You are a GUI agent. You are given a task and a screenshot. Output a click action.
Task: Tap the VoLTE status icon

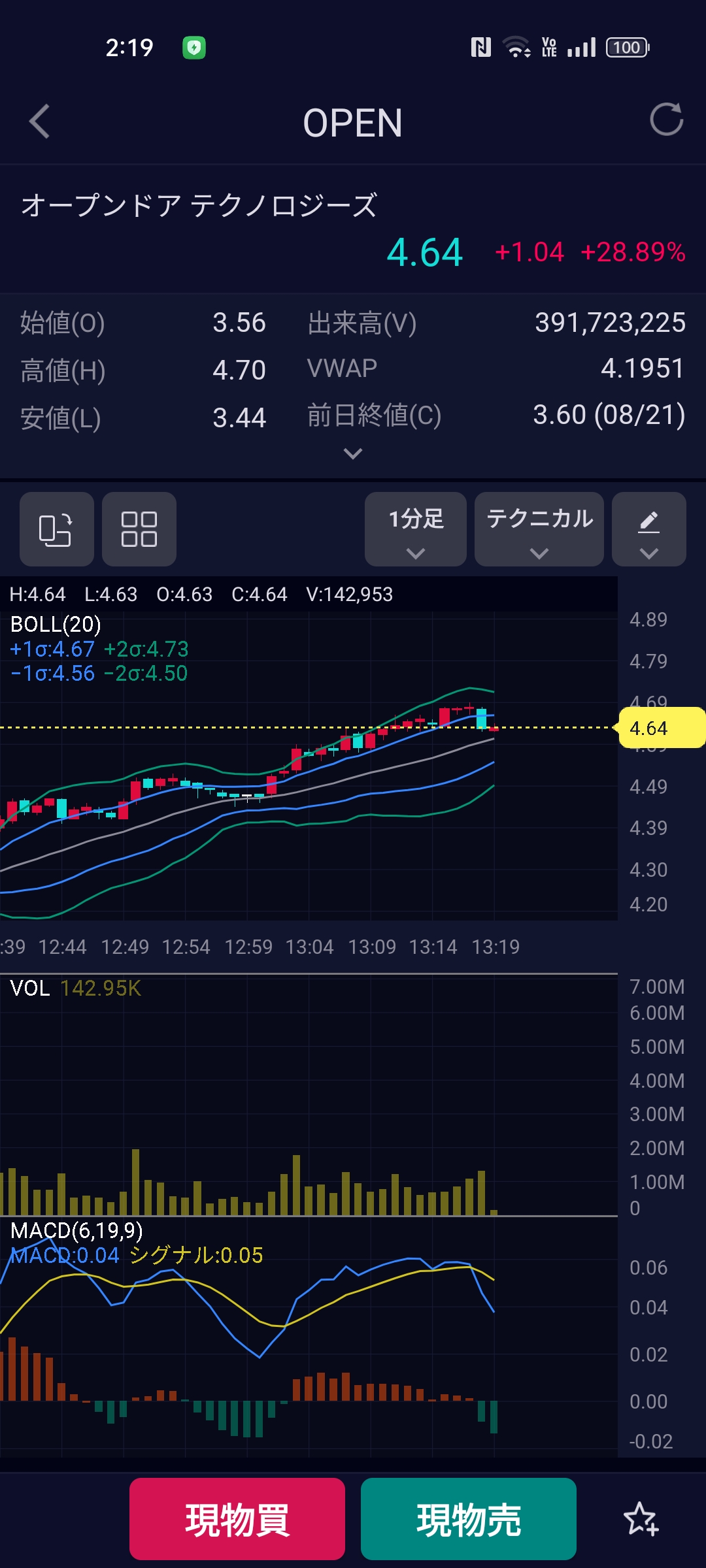549,48
